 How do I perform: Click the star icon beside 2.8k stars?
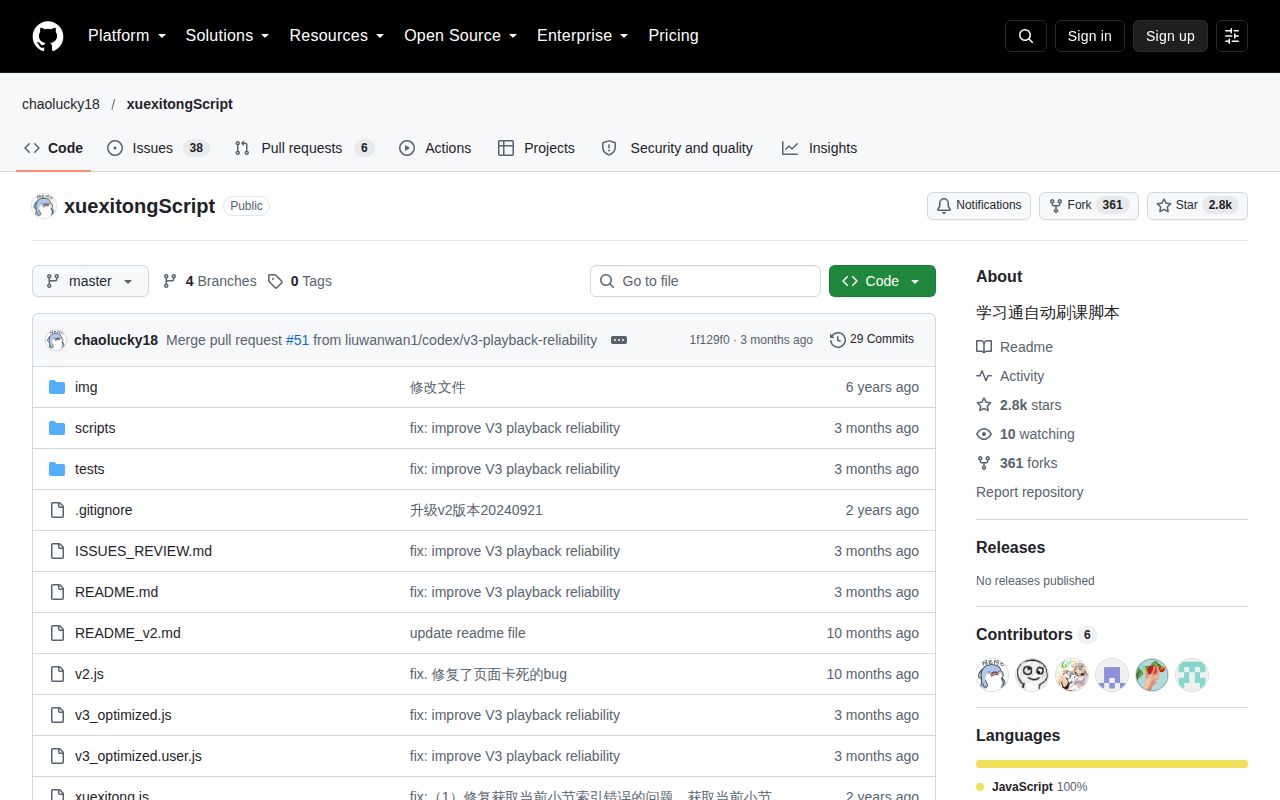(x=984, y=405)
